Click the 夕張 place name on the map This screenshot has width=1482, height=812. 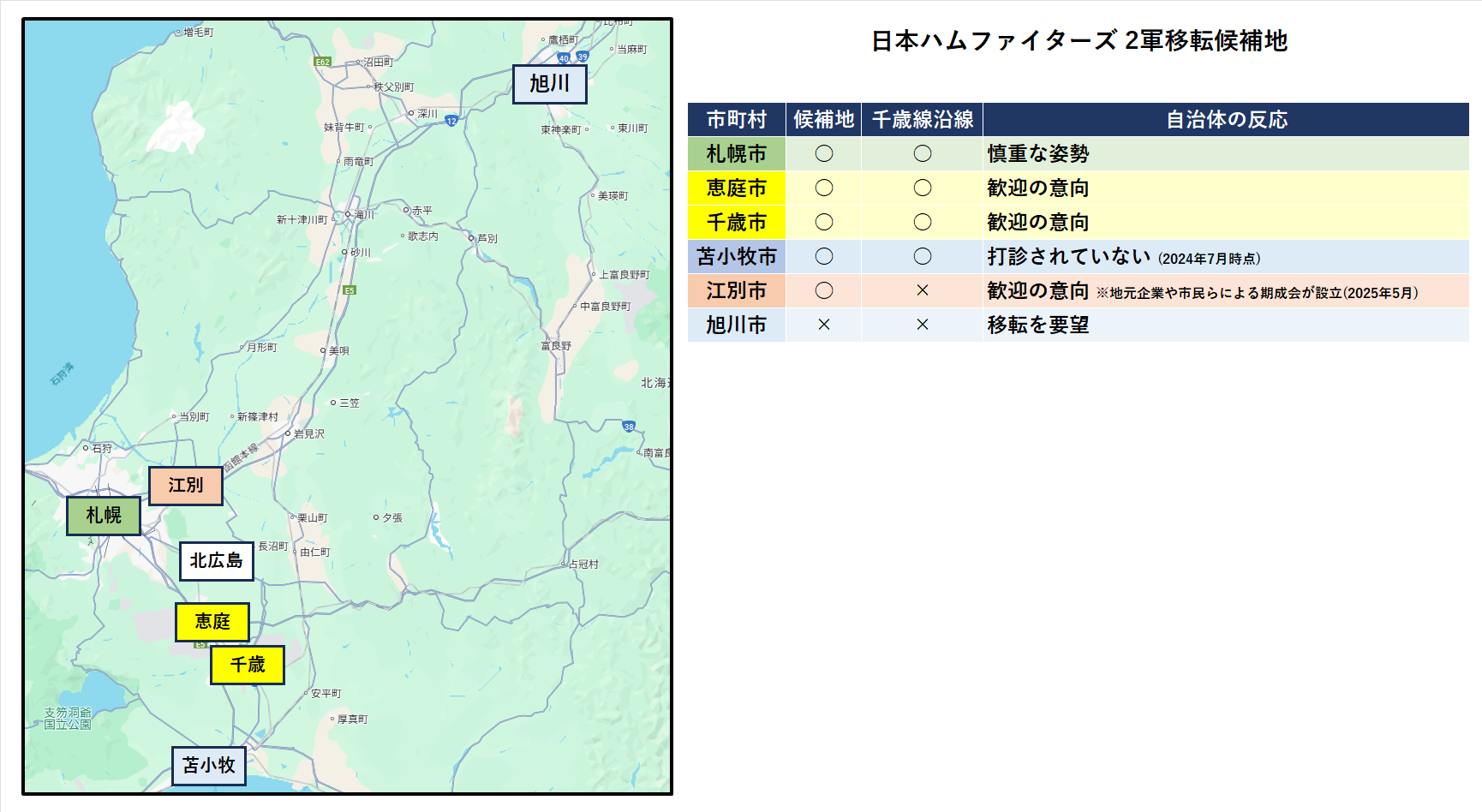coord(392,518)
